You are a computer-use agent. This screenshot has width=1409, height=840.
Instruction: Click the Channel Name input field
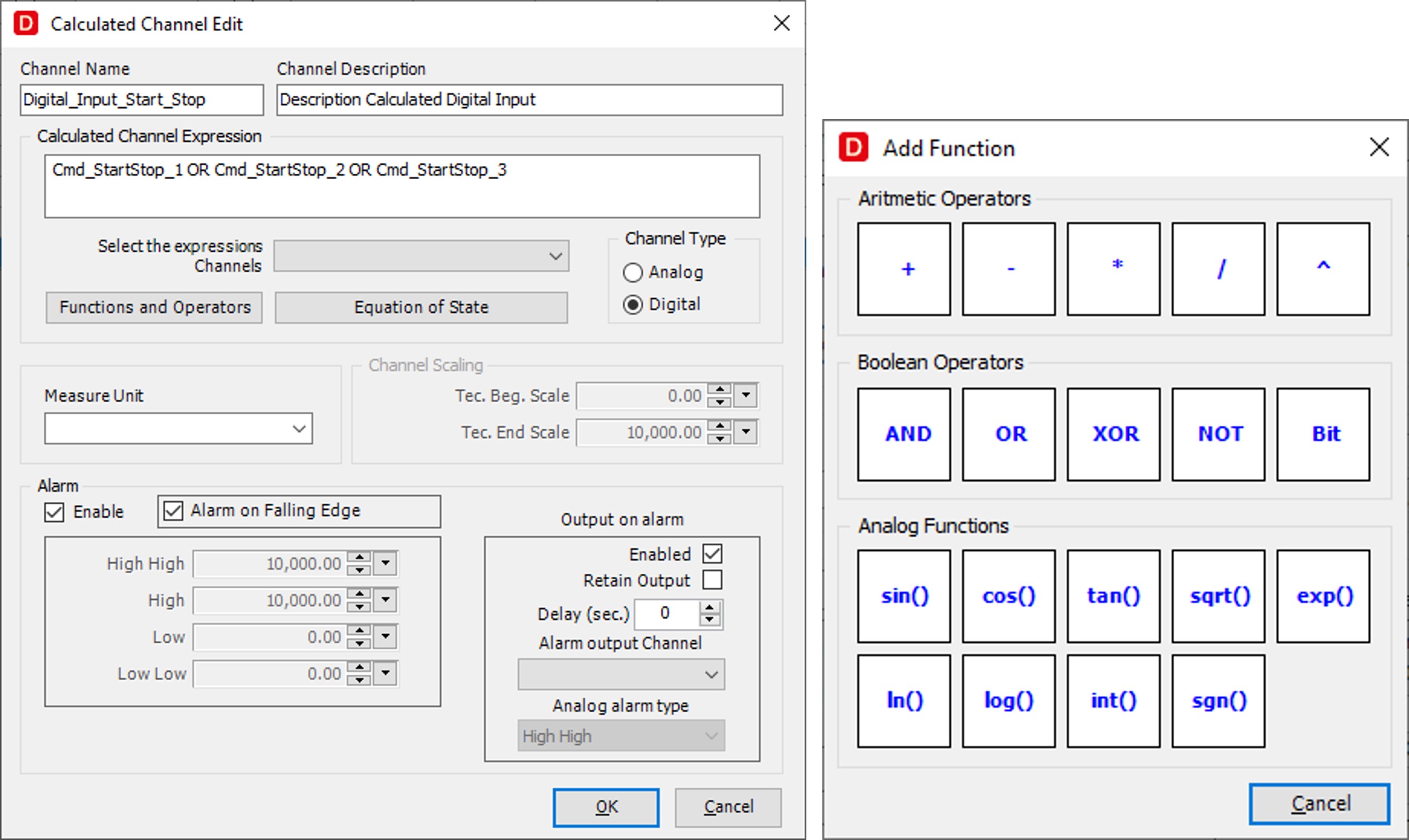[x=142, y=100]
